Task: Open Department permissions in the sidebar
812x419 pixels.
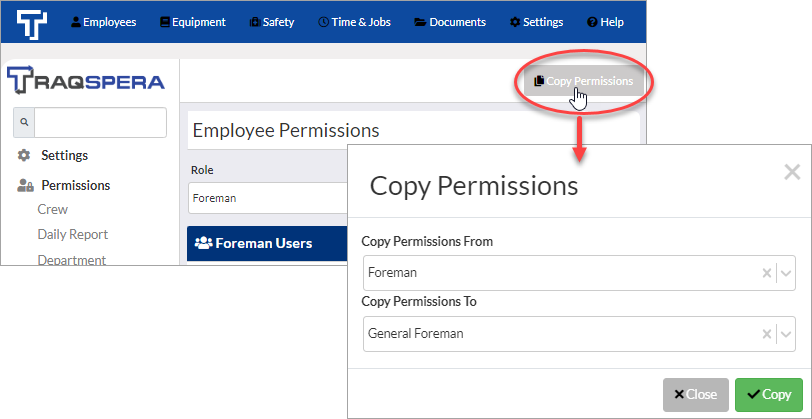Action: tap(72, 259)
